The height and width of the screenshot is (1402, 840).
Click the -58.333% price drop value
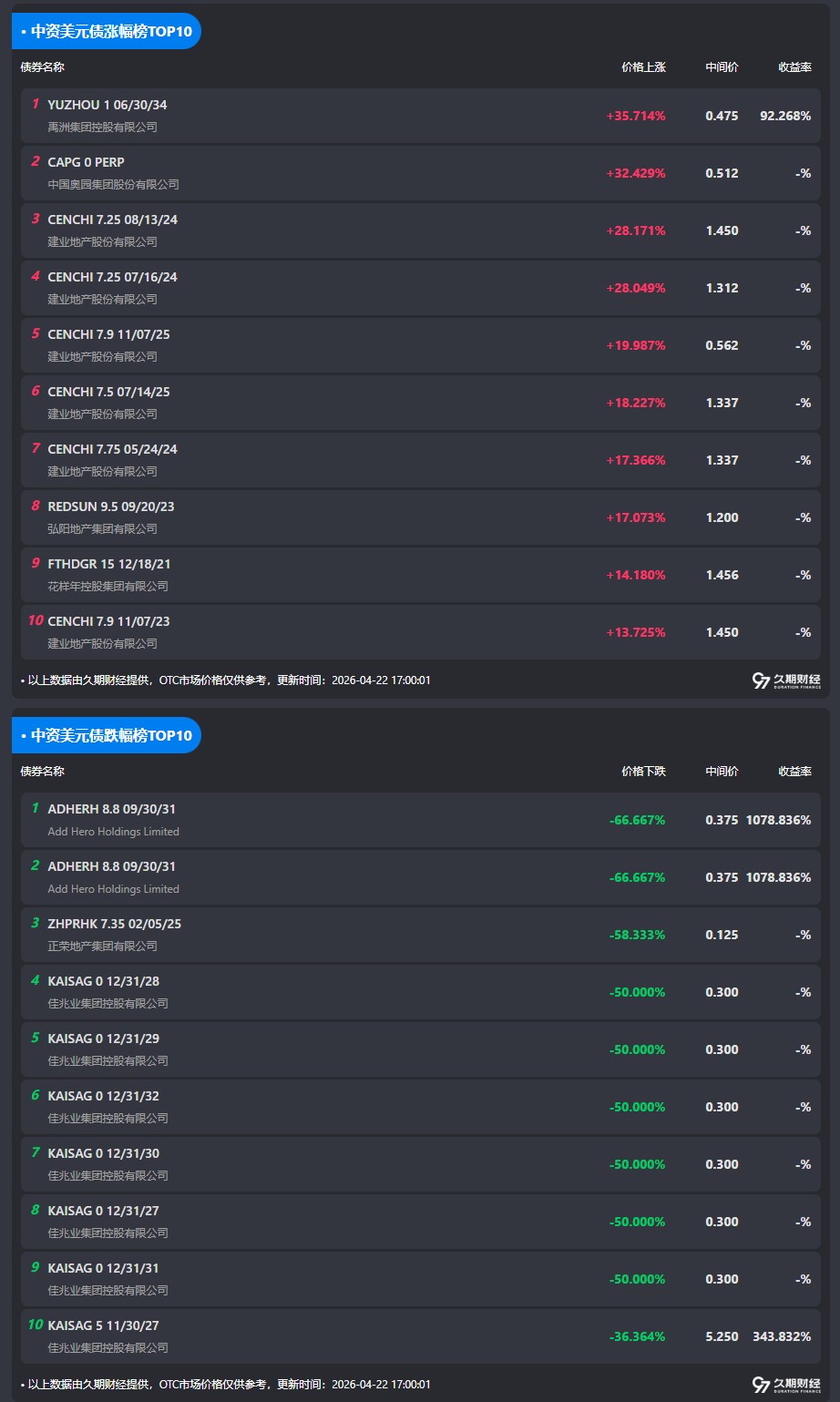click(x=637, y=935)
